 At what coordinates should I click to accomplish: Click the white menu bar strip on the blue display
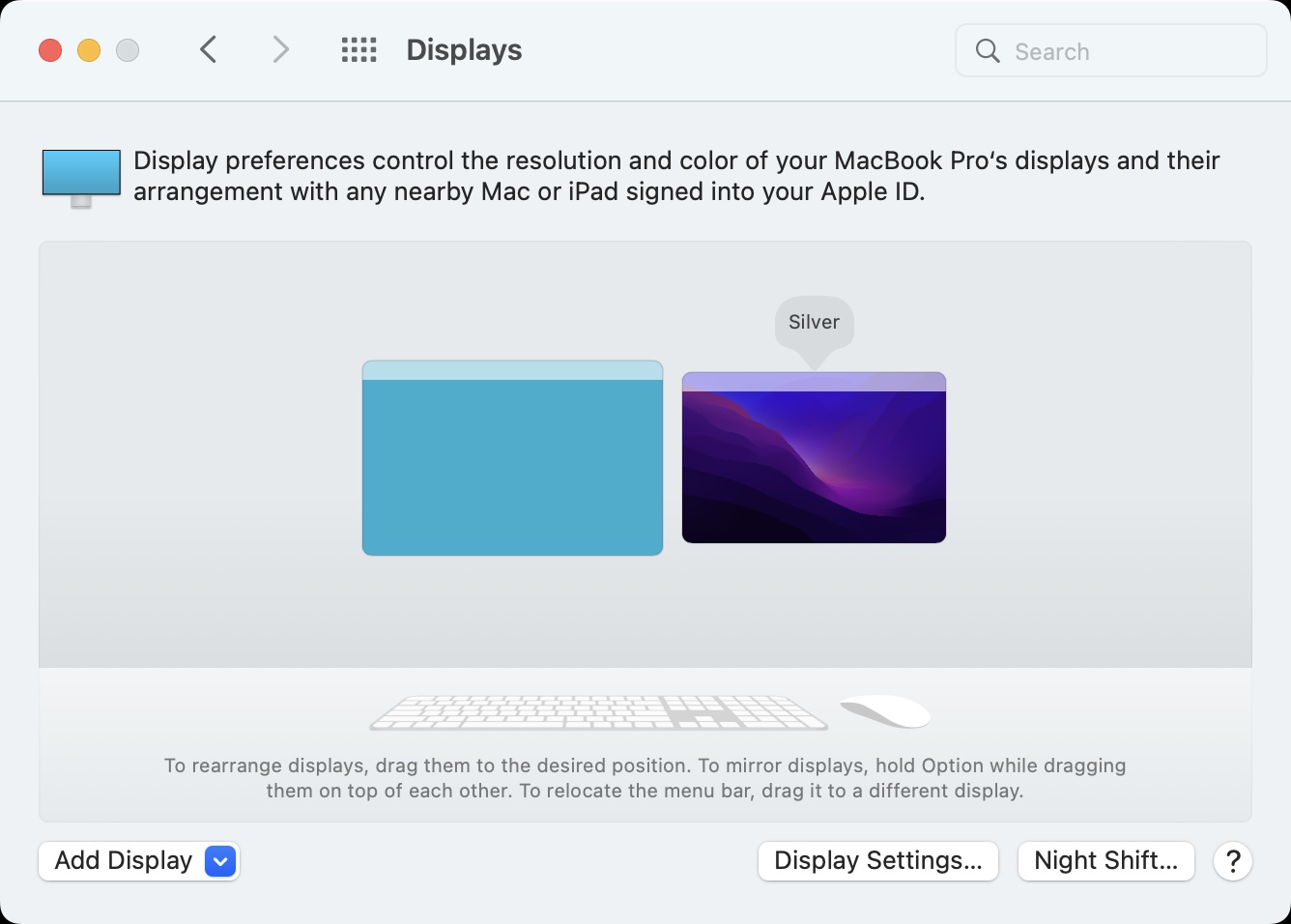[x=512, y=370]
